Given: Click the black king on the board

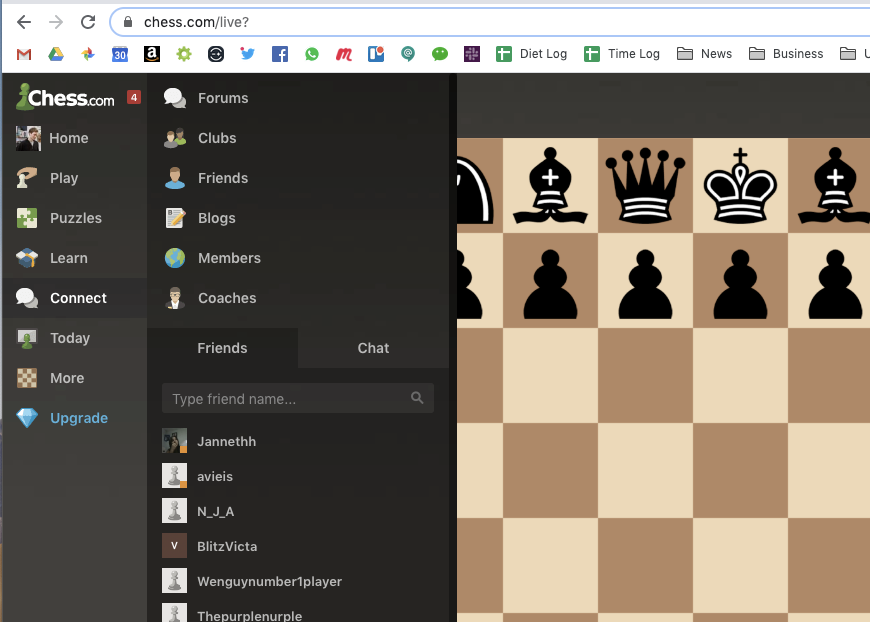Looking at the screenshot, I should point(740,185).
